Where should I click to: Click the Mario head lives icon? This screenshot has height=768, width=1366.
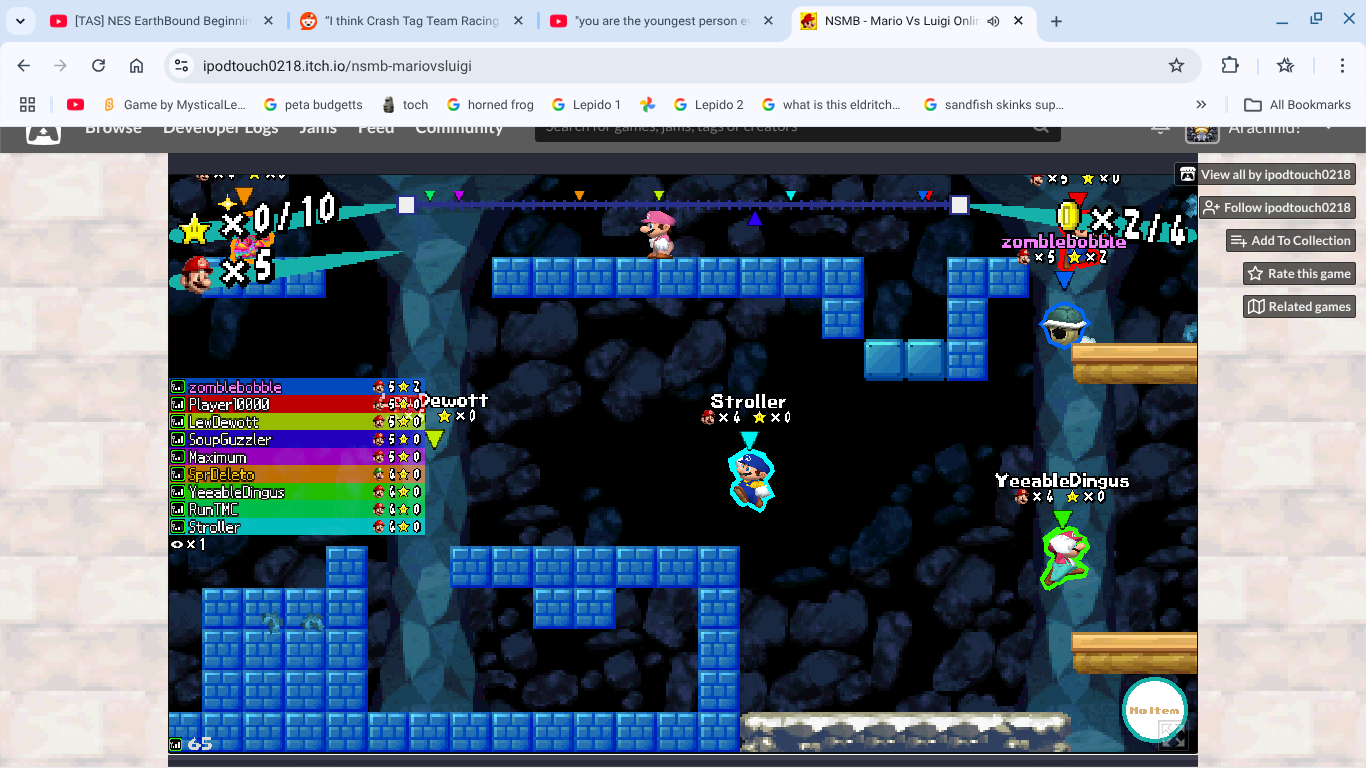[x=198, y=273]
